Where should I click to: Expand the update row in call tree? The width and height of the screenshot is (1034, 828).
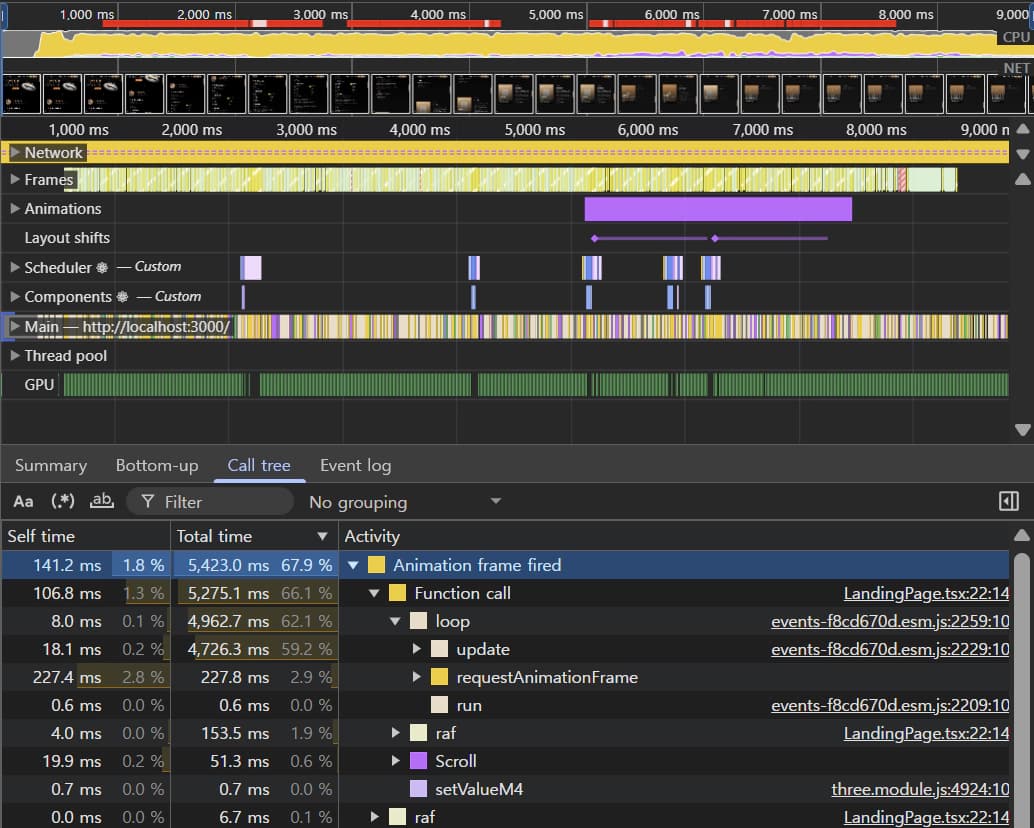[417, 650]
